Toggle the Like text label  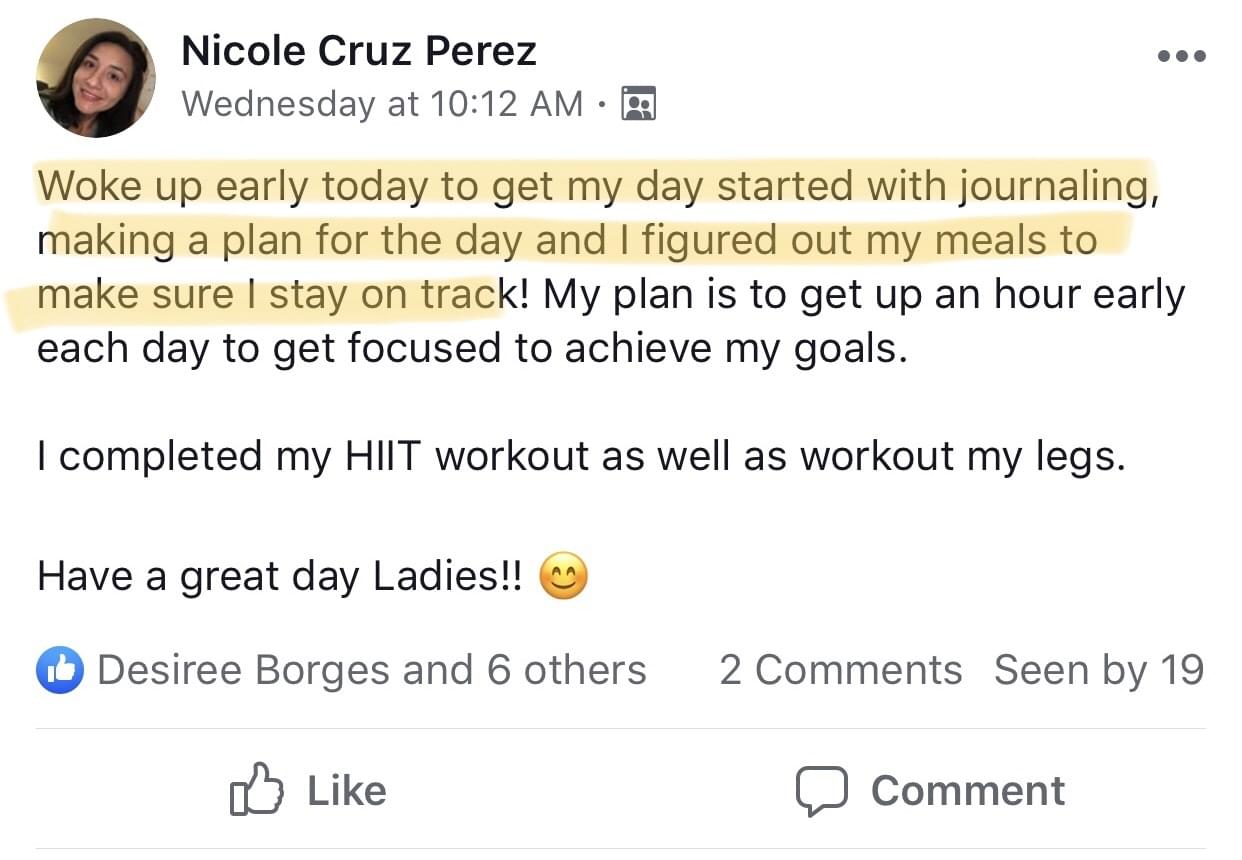click(x=346, y=791)
